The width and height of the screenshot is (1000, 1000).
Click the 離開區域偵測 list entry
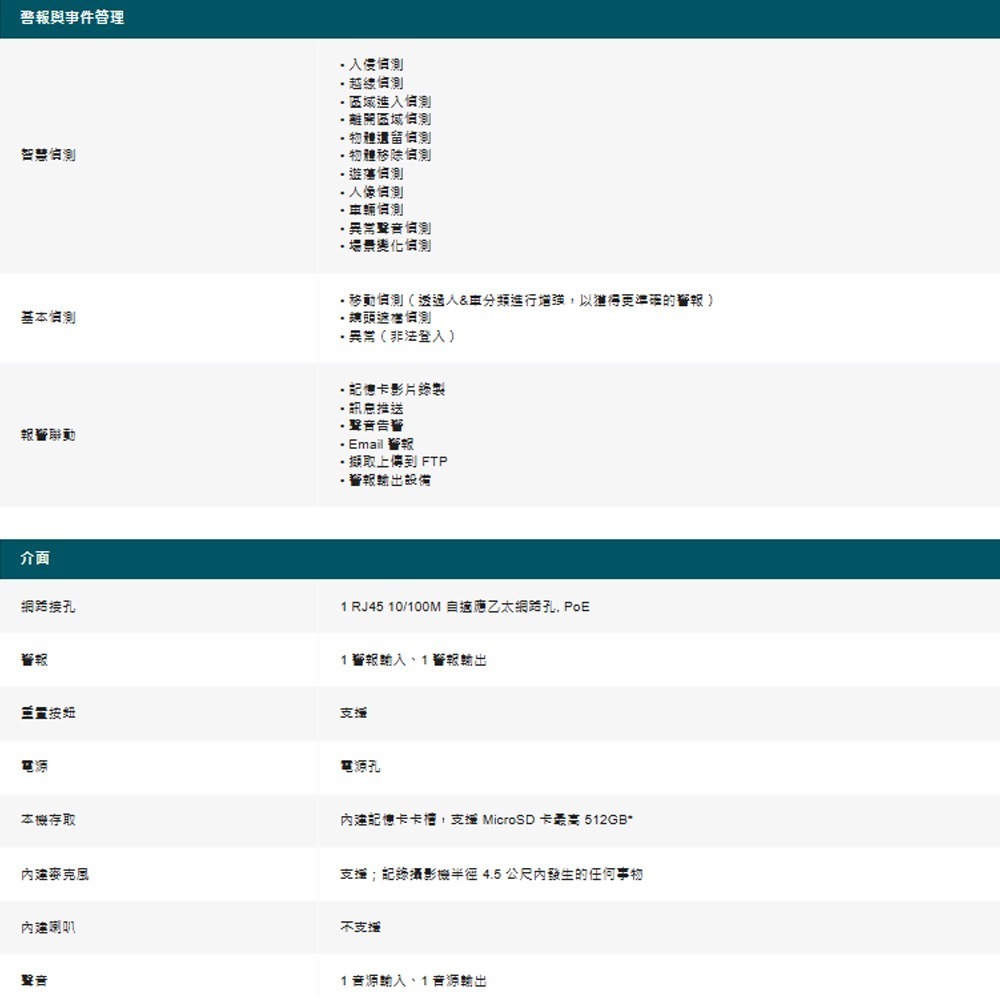390,119
